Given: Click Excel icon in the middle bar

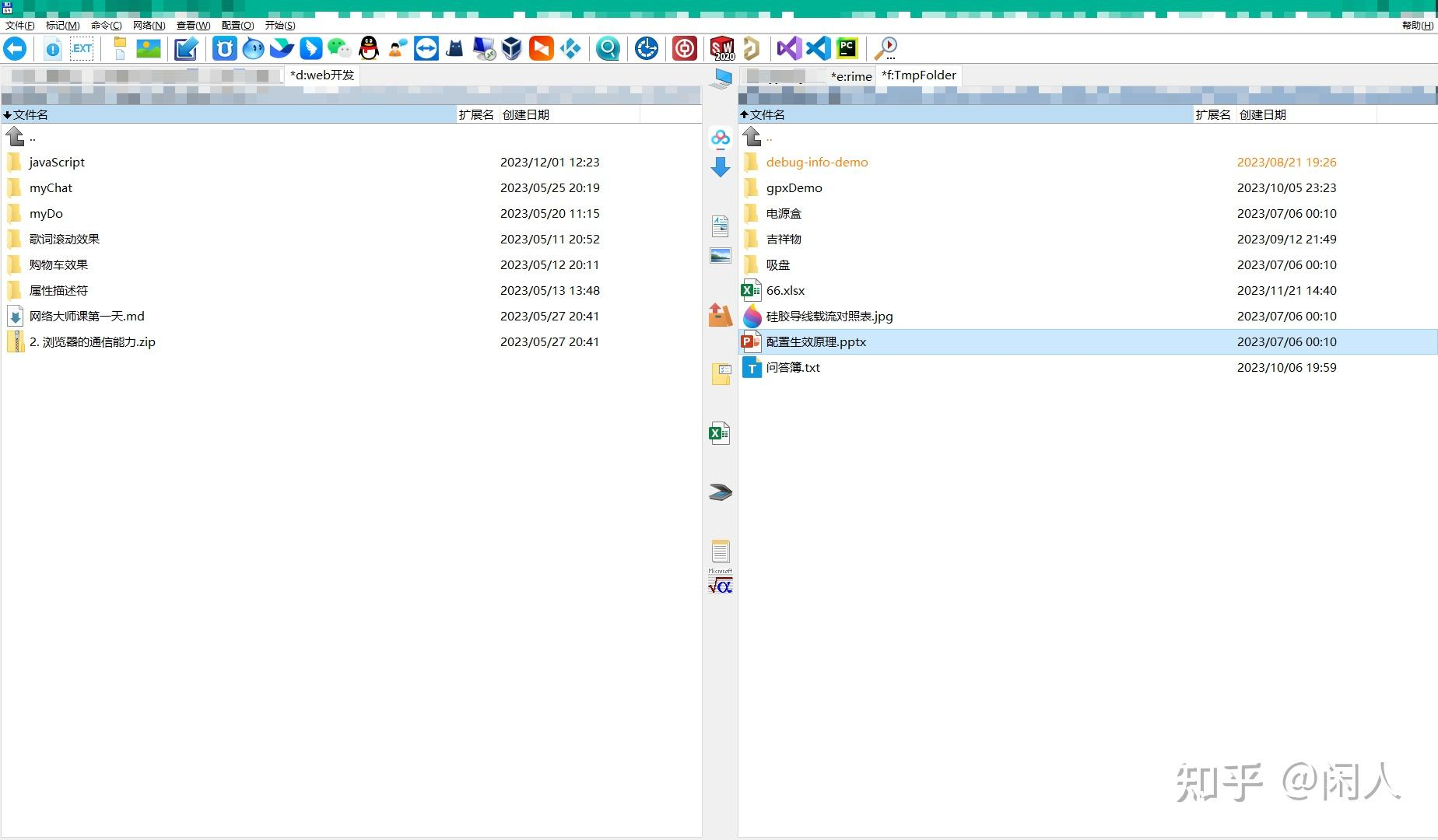Looking at the screenshot, I should (x=720, y=433).
